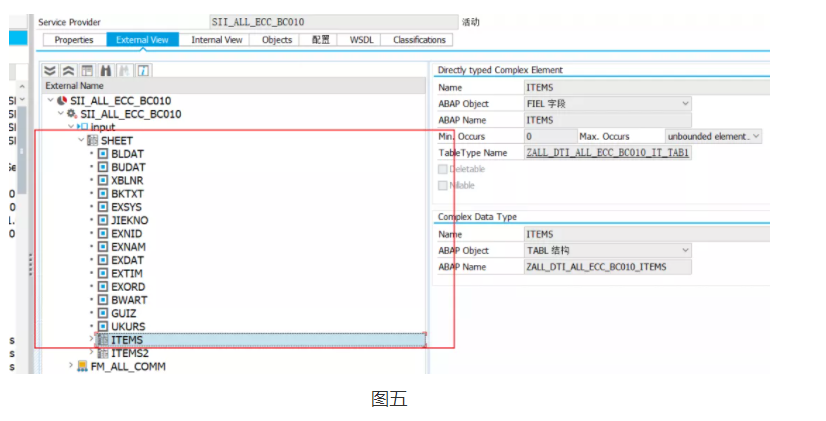The image size is (826, 421).
Task: Select the UKURS tree row label
Action: [128, 326]
